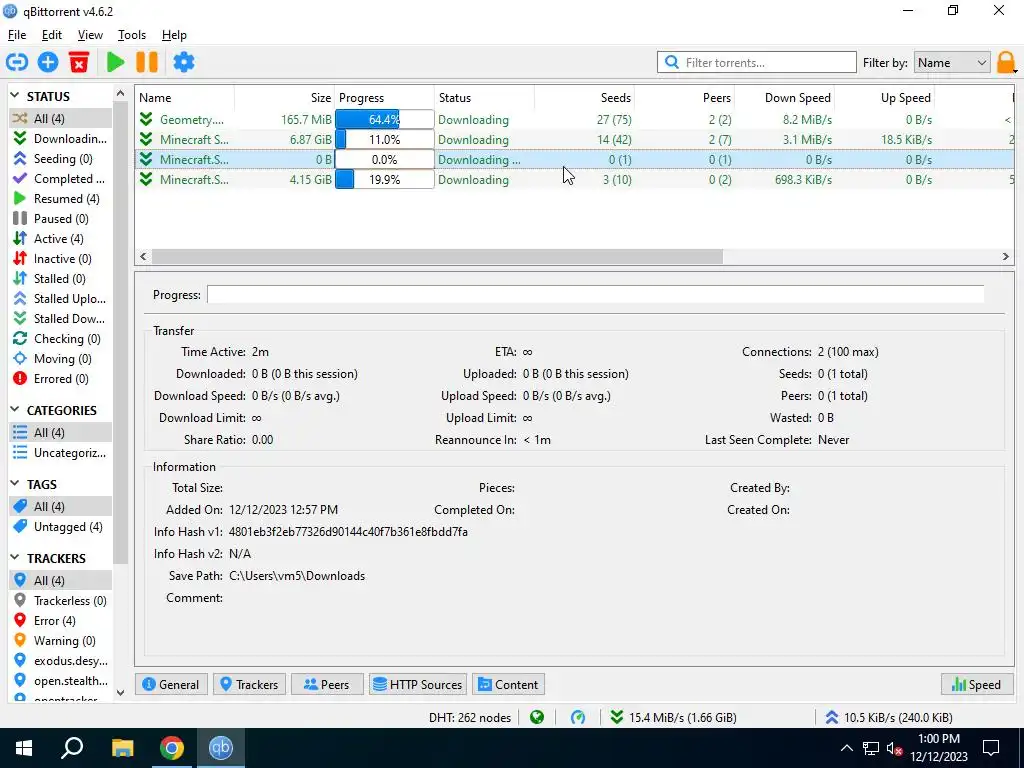The width and height of the screenshot is (1024, 768).
Task: Click the red Remove torrent icon
Action: [x=79, y=62]
